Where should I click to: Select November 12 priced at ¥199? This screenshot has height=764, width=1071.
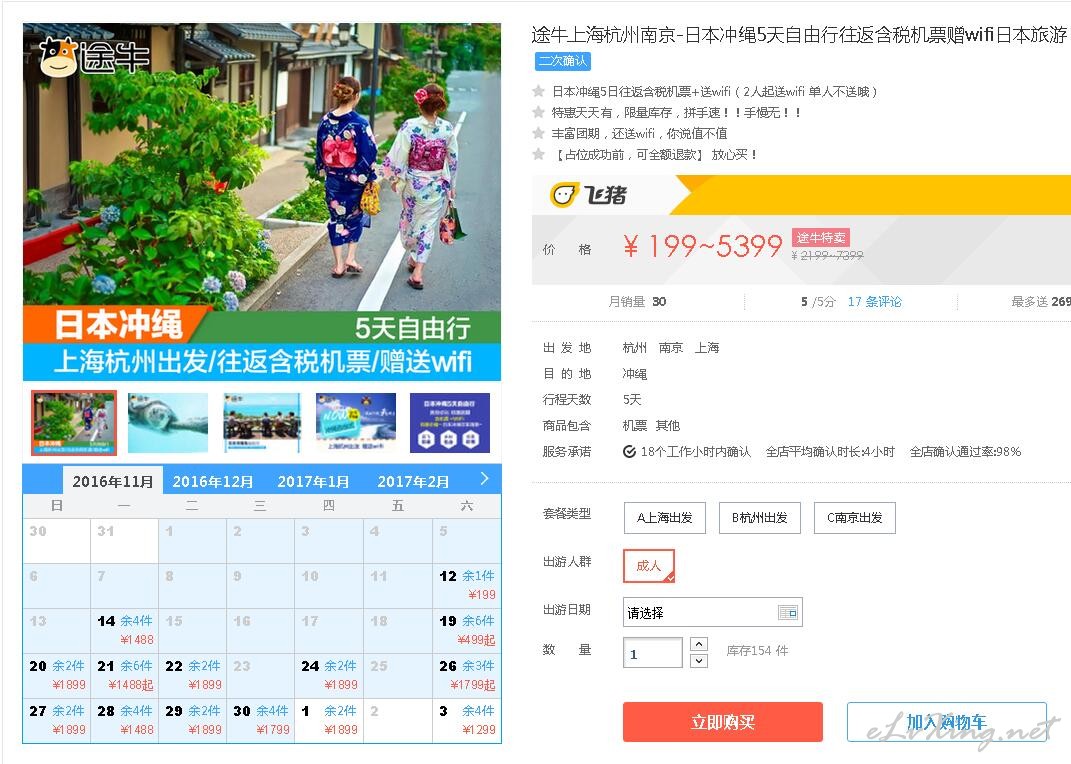point(467,585)
